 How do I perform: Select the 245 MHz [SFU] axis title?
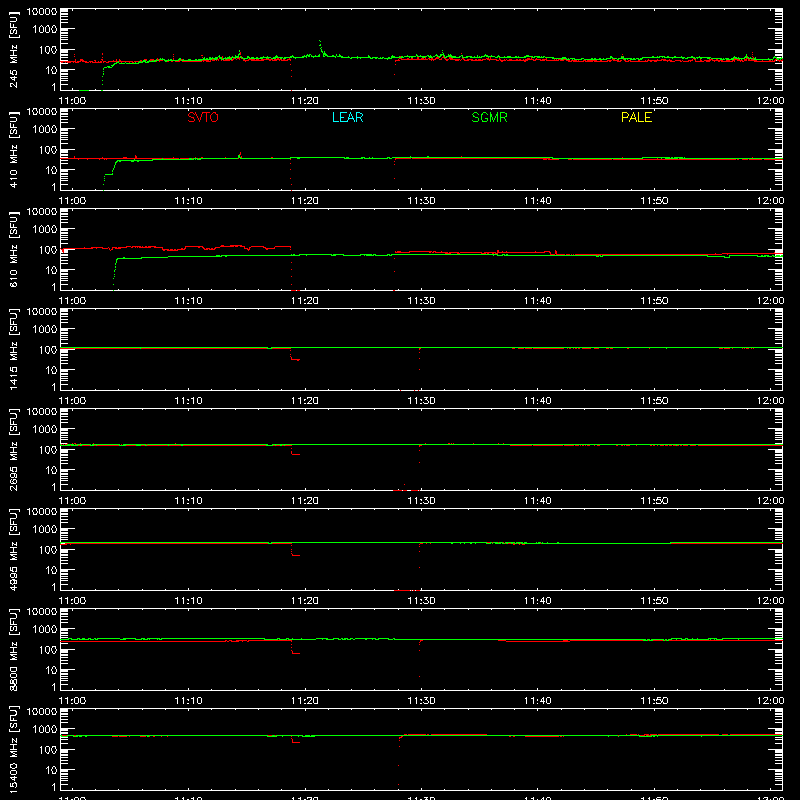click(13, 49)
